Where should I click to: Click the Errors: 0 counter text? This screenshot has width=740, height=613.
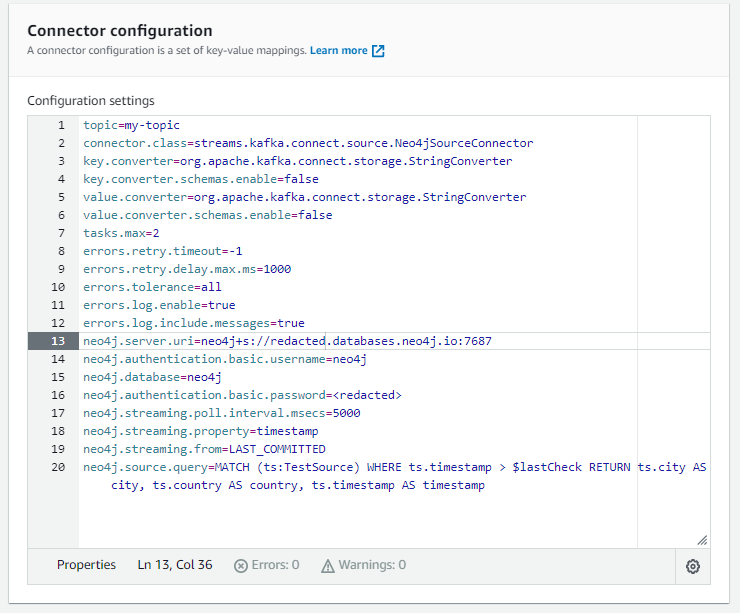[x=275, y=566]
